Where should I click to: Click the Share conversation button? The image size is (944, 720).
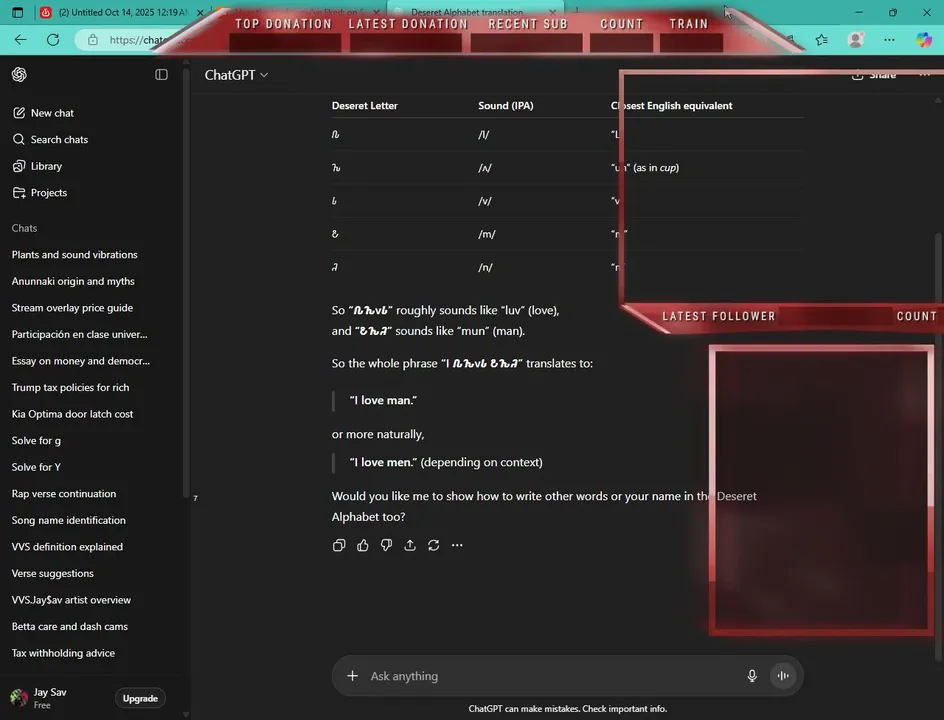click(874, 75)
